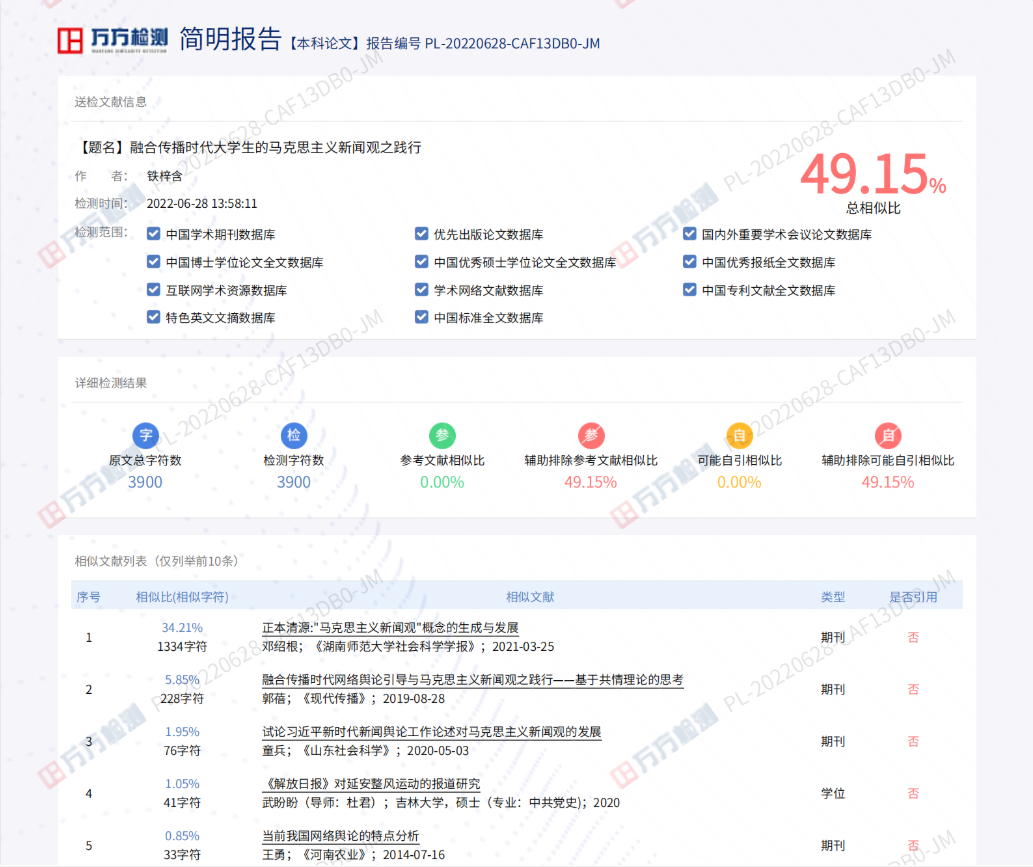Viewport: 1033px width, 867px height.
Task: Click the 是否引用 column header
Action: (x=913, y=597)
